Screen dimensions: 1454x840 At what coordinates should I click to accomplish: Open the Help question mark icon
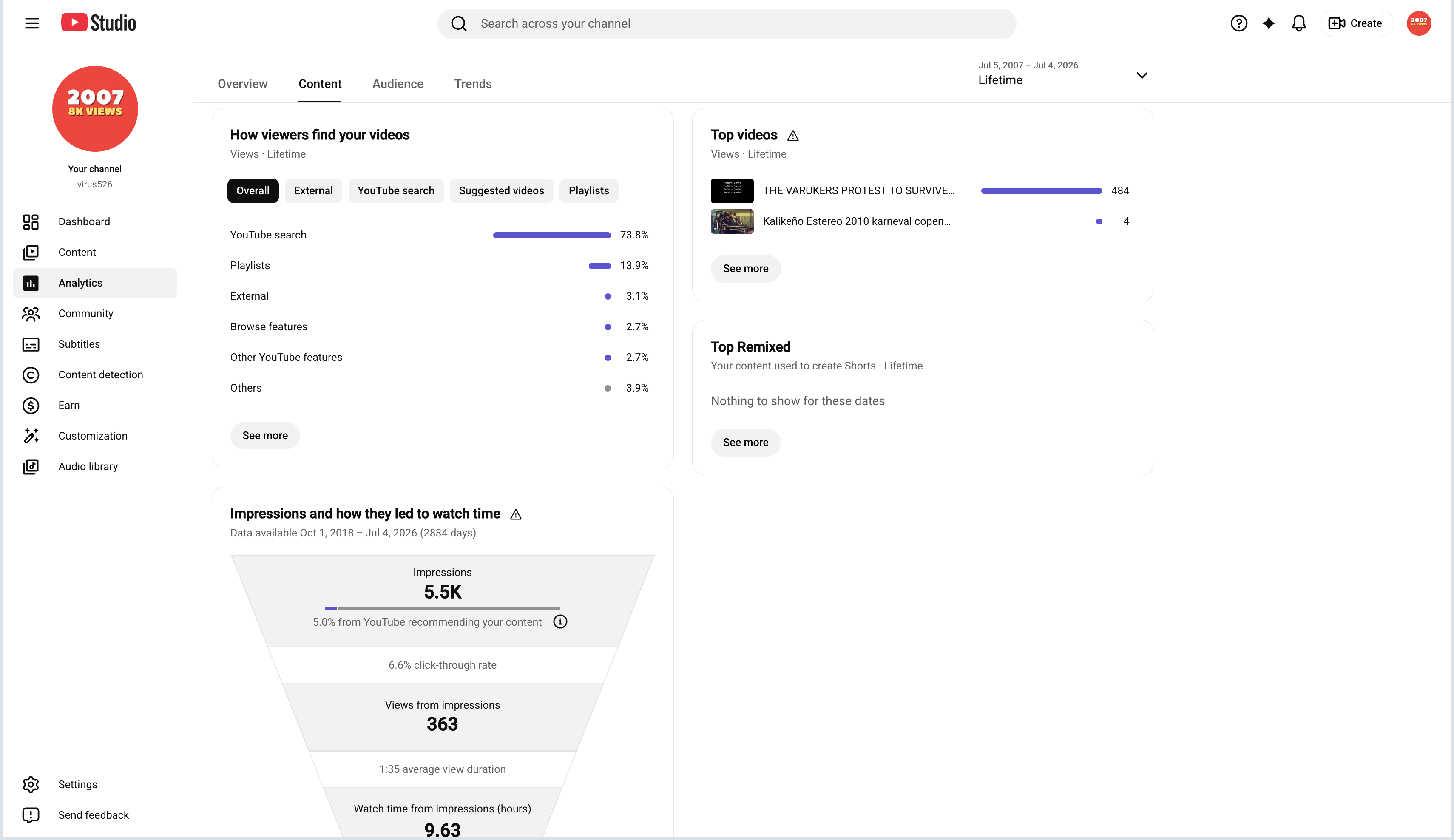tap(1238, 23)
